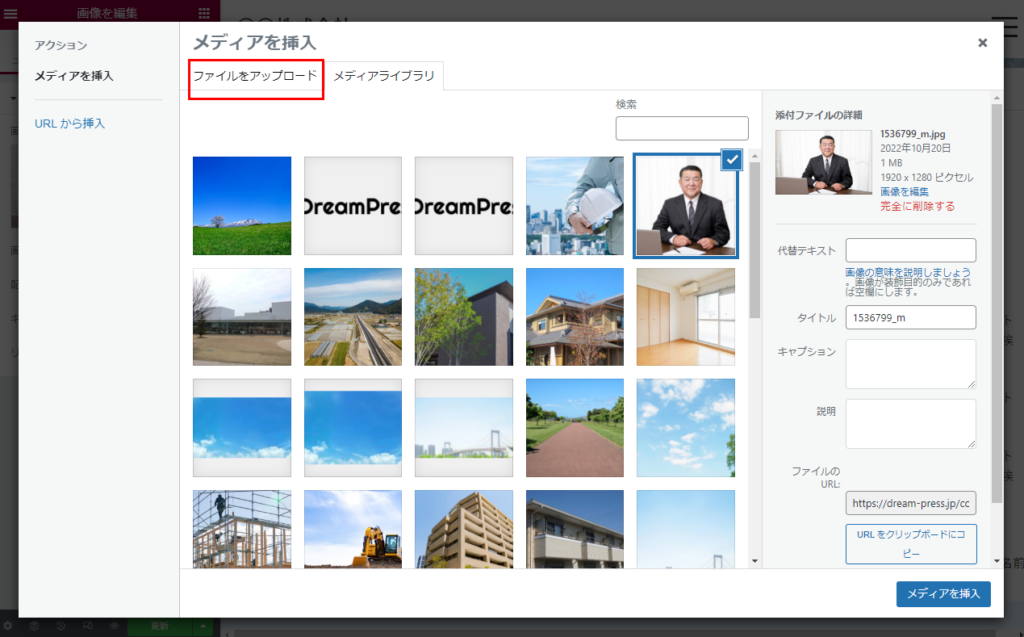Click the thumbnail grid scrollbar down arrow
The image size is (1024, 637).
click(x=754, y=561)
